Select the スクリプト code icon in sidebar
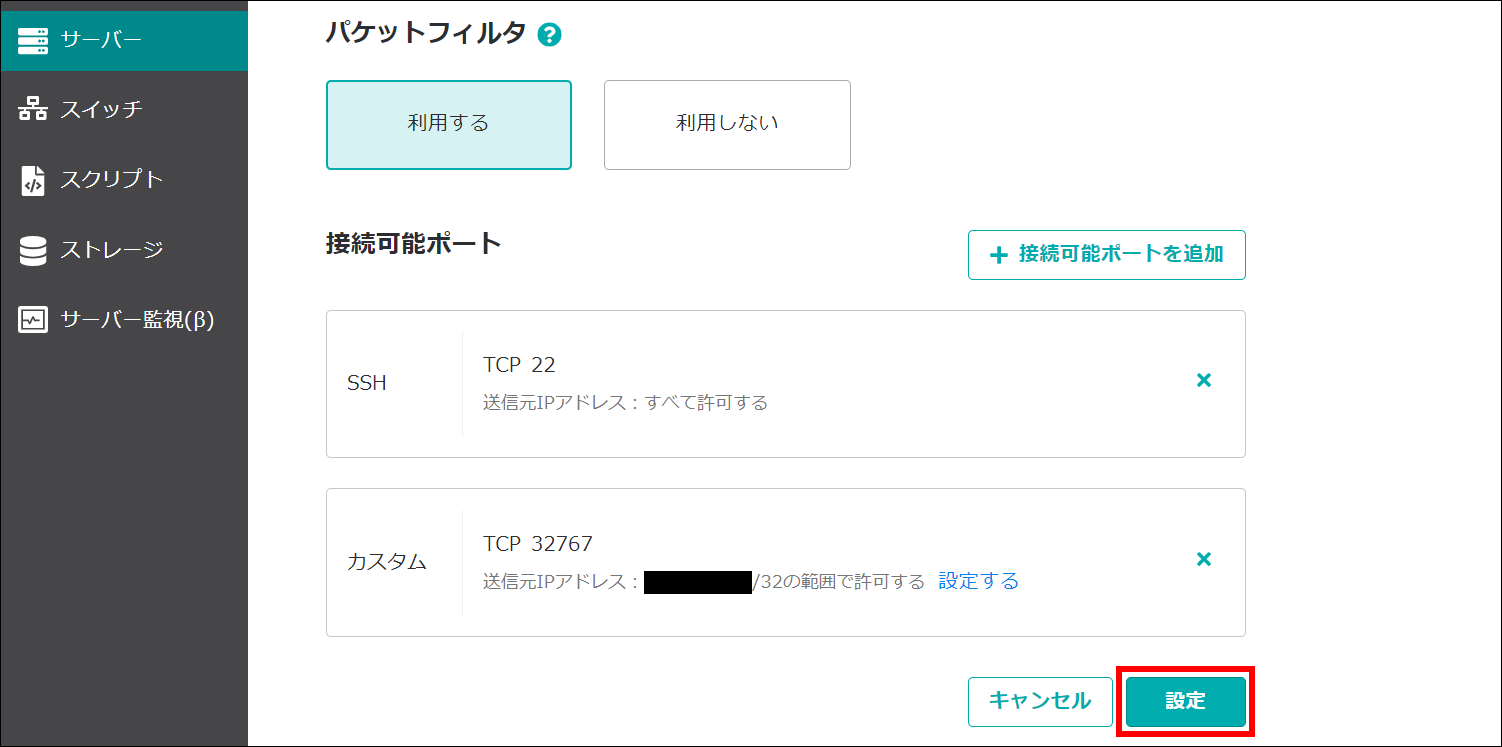 pyautogui.click(x=33, y=180)
